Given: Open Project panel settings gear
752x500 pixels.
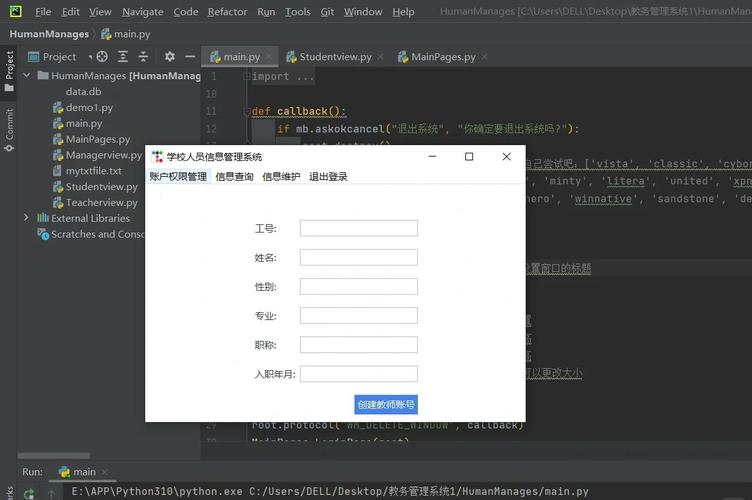Looking at the screenshot, I should pos(170,57).
